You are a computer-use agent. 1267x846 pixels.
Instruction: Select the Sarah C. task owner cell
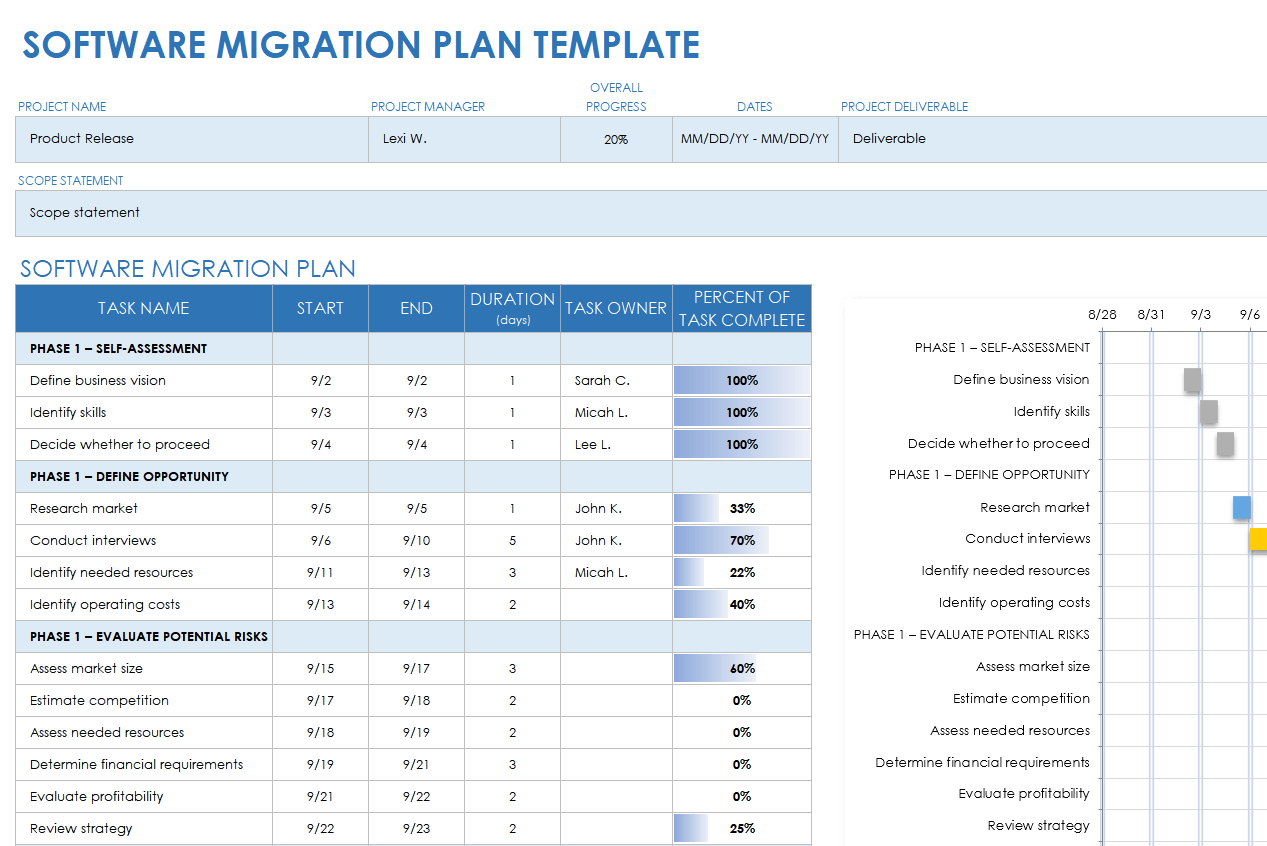(616, 381)
